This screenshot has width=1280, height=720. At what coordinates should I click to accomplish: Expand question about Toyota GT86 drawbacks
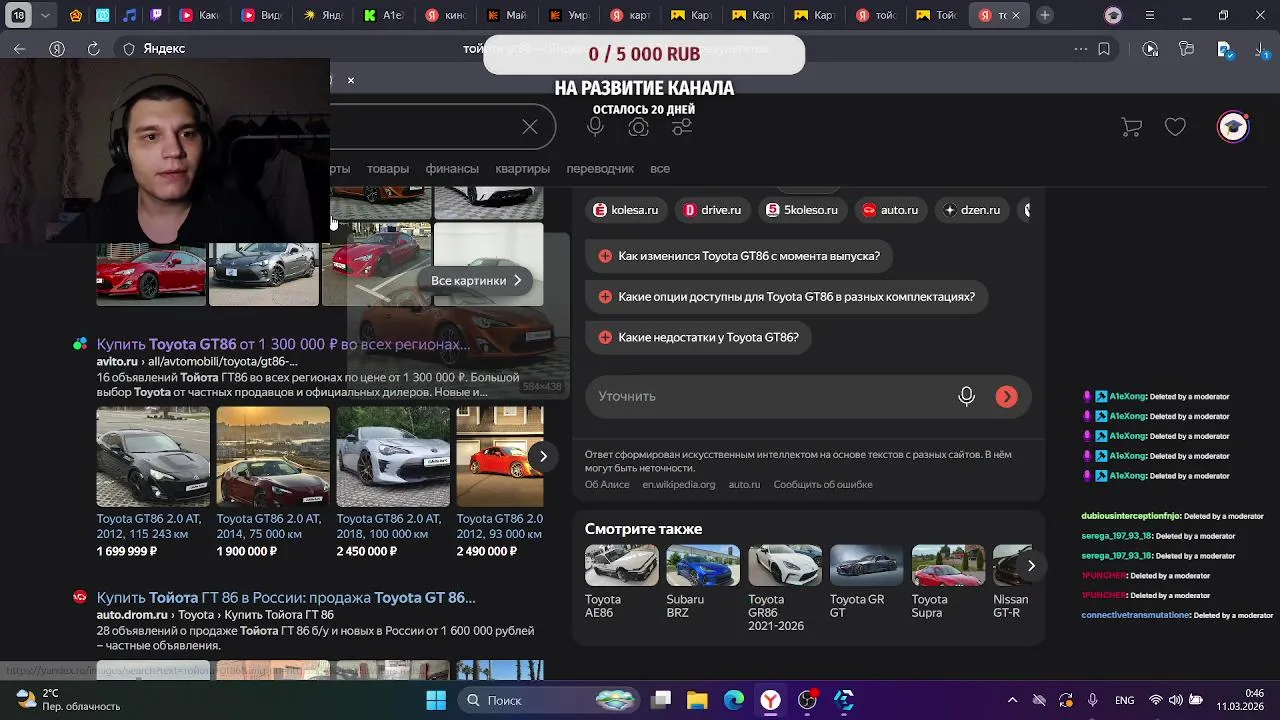coord(698,338)
